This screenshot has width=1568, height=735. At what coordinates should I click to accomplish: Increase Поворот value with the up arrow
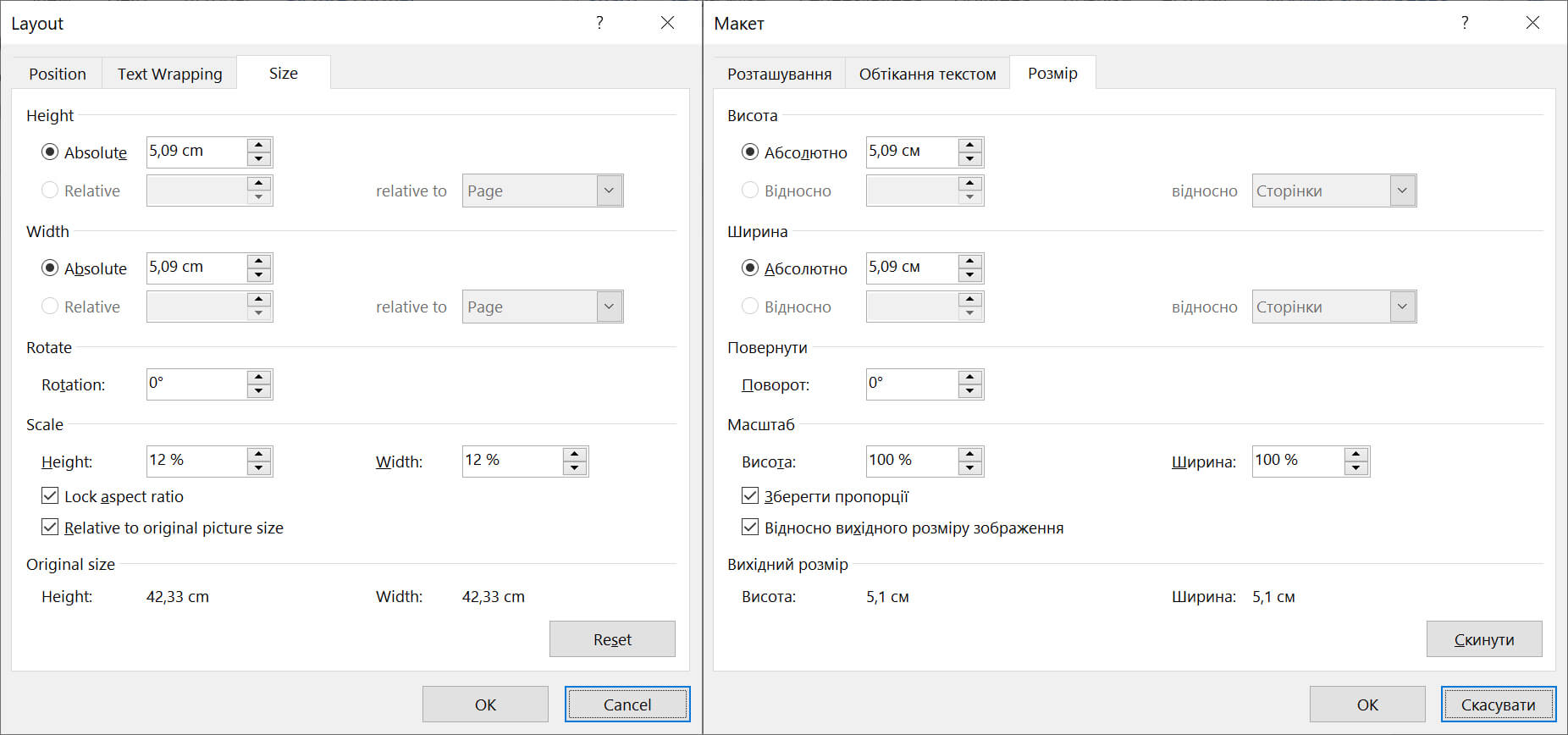coord(970,377)
